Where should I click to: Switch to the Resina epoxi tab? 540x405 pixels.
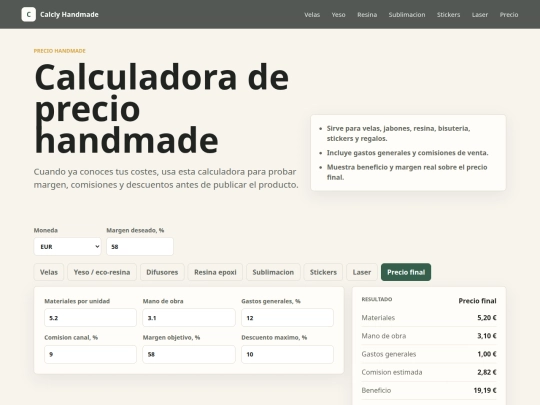coord(215,272)
